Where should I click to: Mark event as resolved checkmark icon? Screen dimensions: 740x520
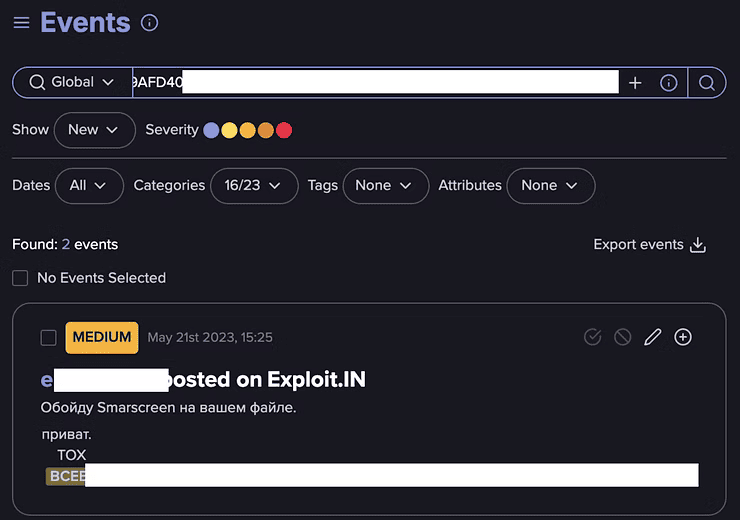[593, 337]
